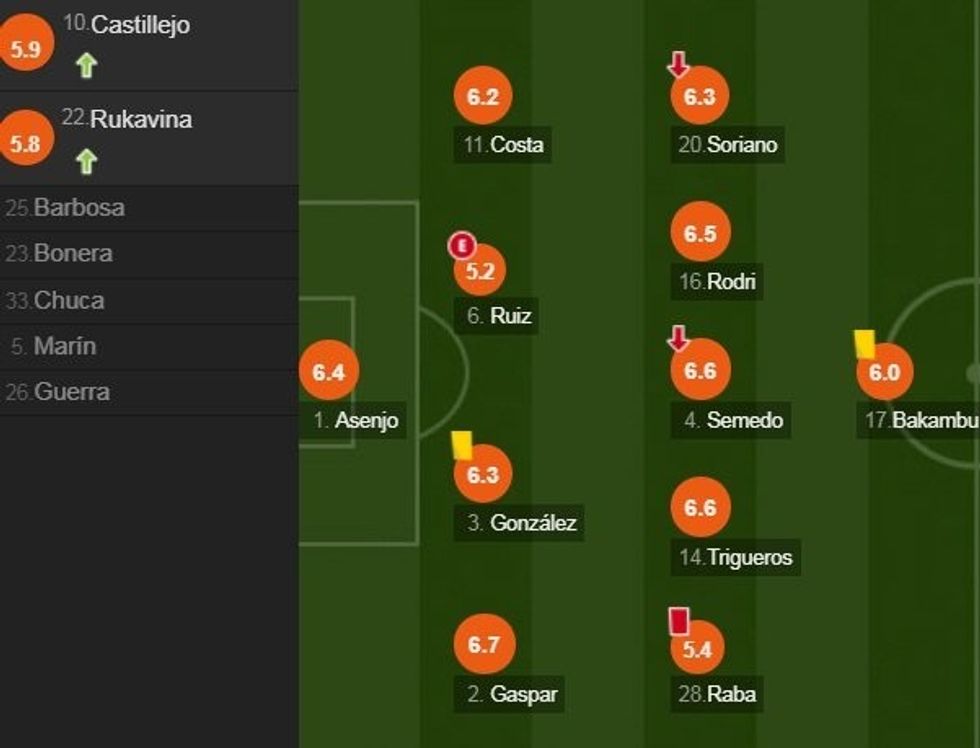Click Semedo's red substitution arrow
The image size is (980, 748).
coord(679,339)
